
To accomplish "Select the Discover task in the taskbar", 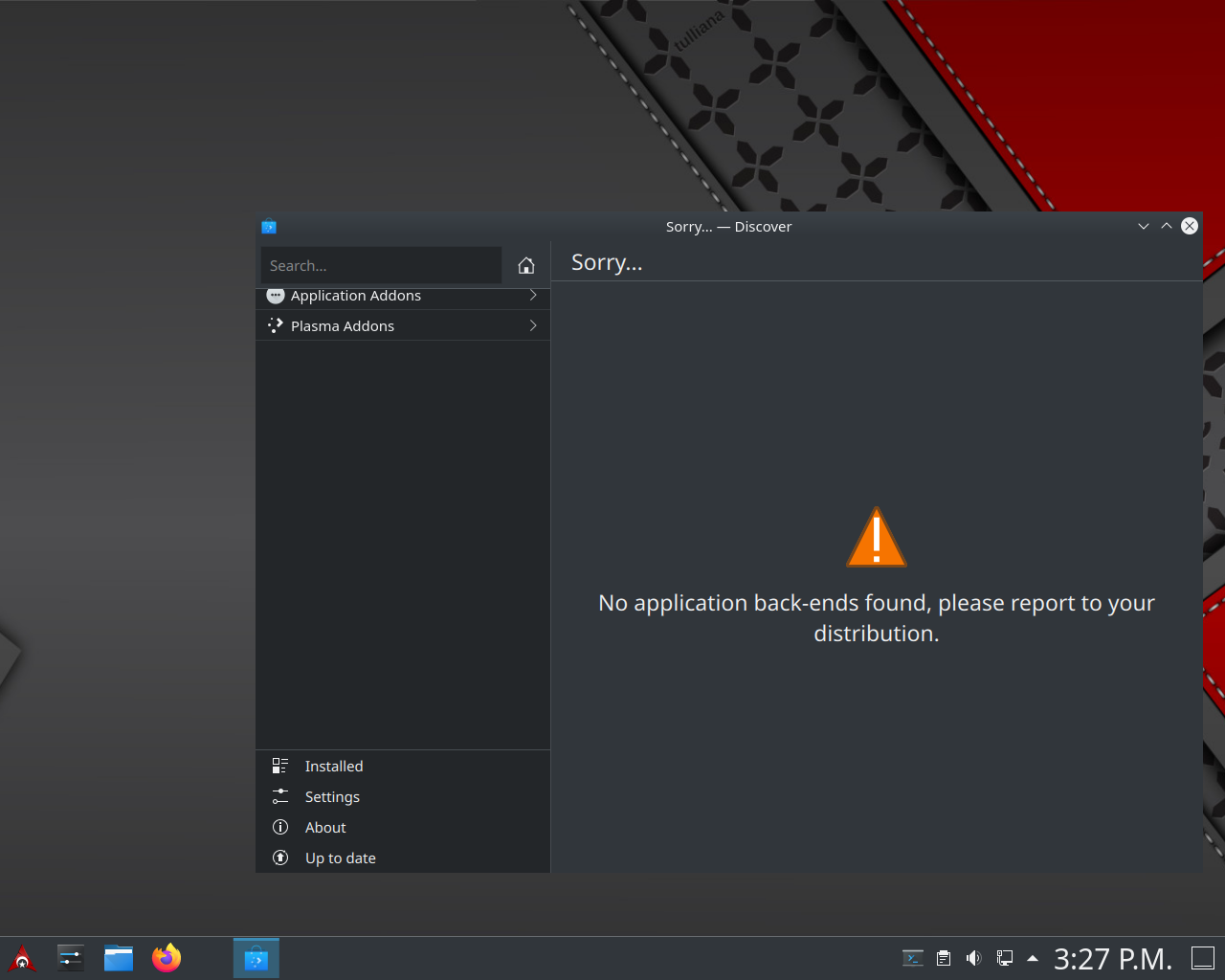I will pos(256,958).
